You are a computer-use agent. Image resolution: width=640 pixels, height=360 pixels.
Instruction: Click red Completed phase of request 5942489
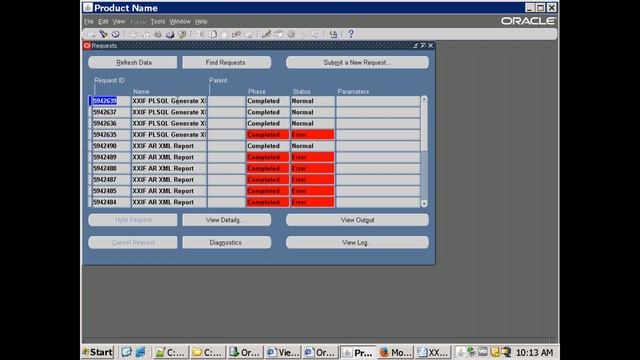click(x=267, y=157)
